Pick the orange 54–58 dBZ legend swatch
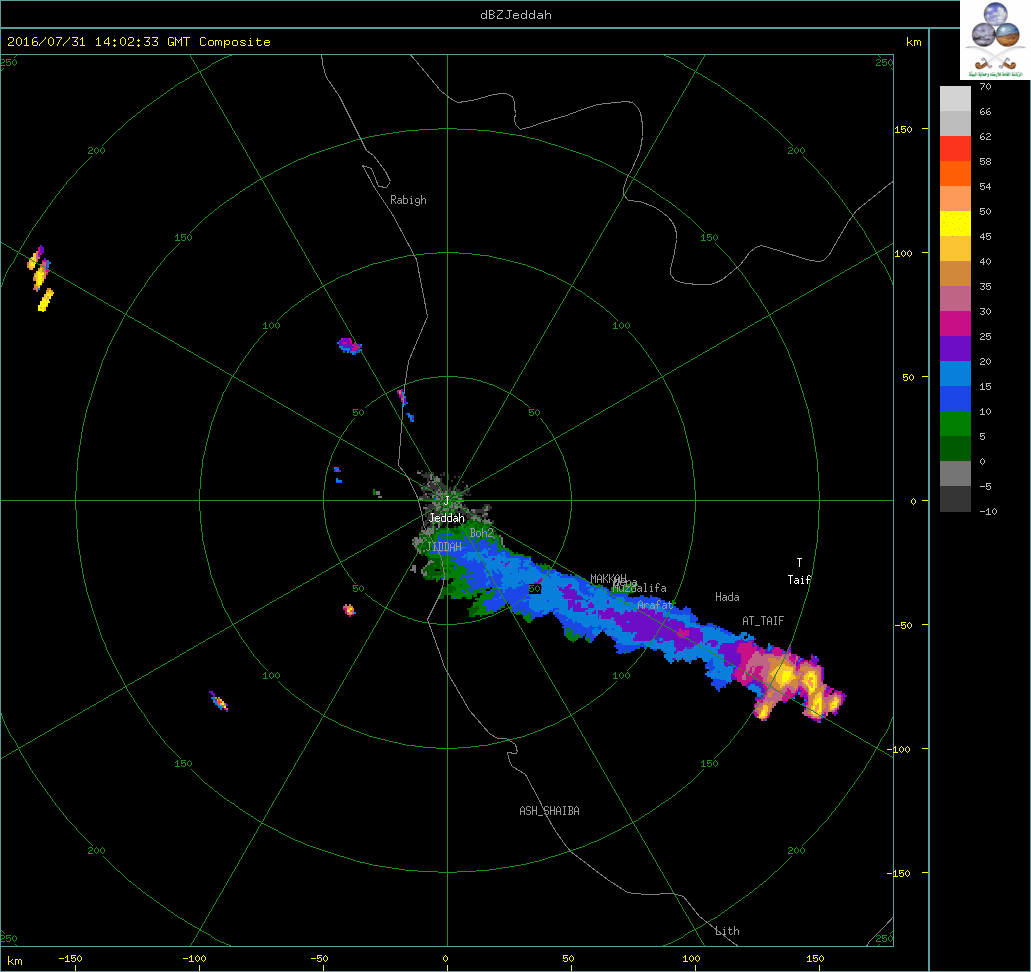Screen dimensions: 1031x972 (x=955, y=174)
